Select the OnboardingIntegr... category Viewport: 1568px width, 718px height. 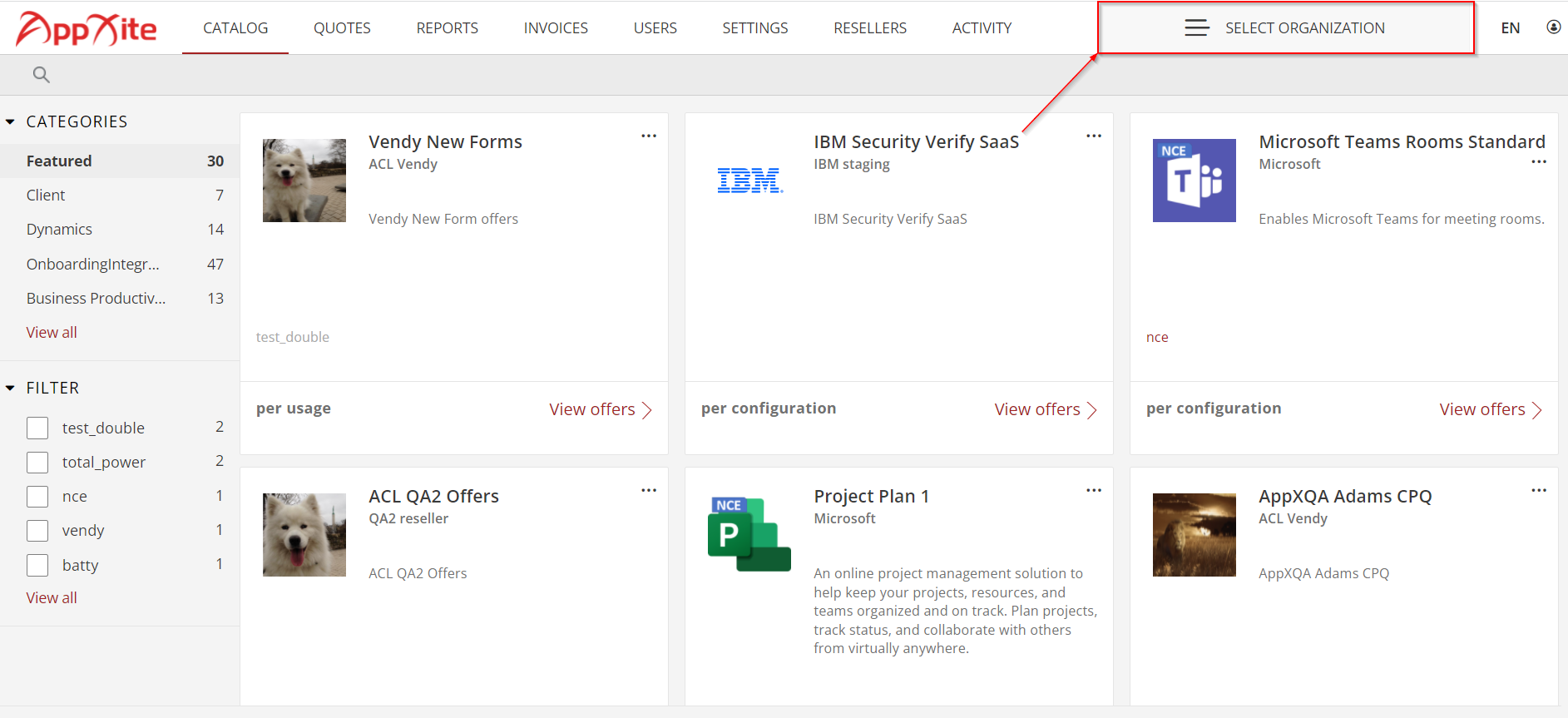pyautogui.click(x=120, y=264)
